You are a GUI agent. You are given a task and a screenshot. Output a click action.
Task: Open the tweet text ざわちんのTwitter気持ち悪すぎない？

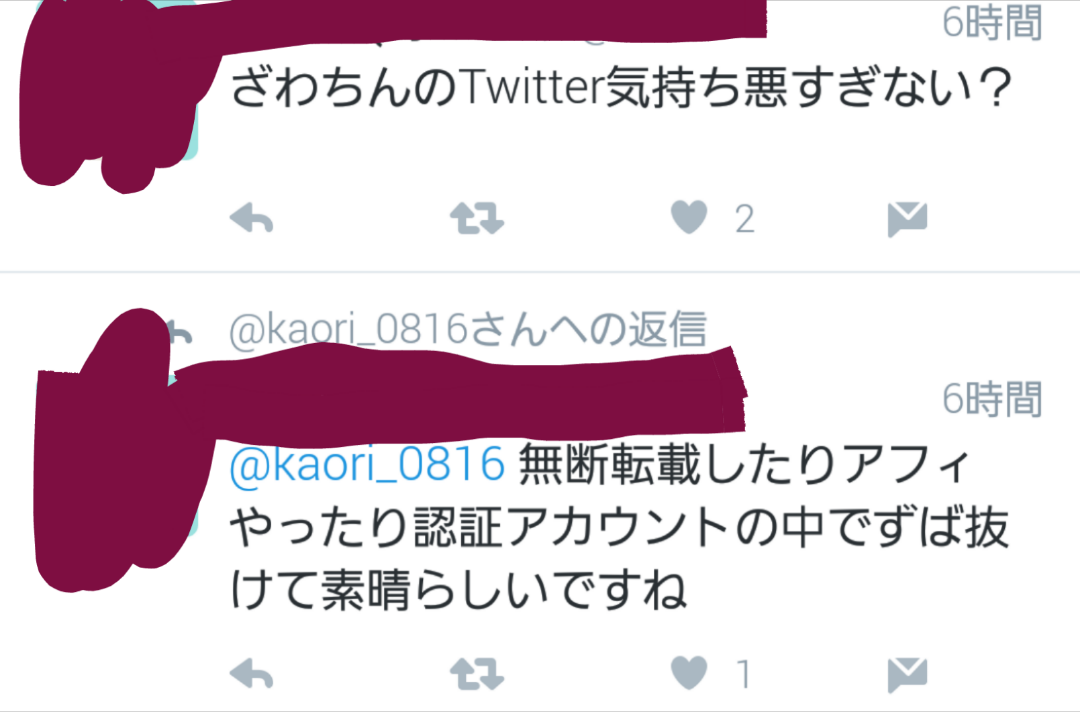pos(620,88)
